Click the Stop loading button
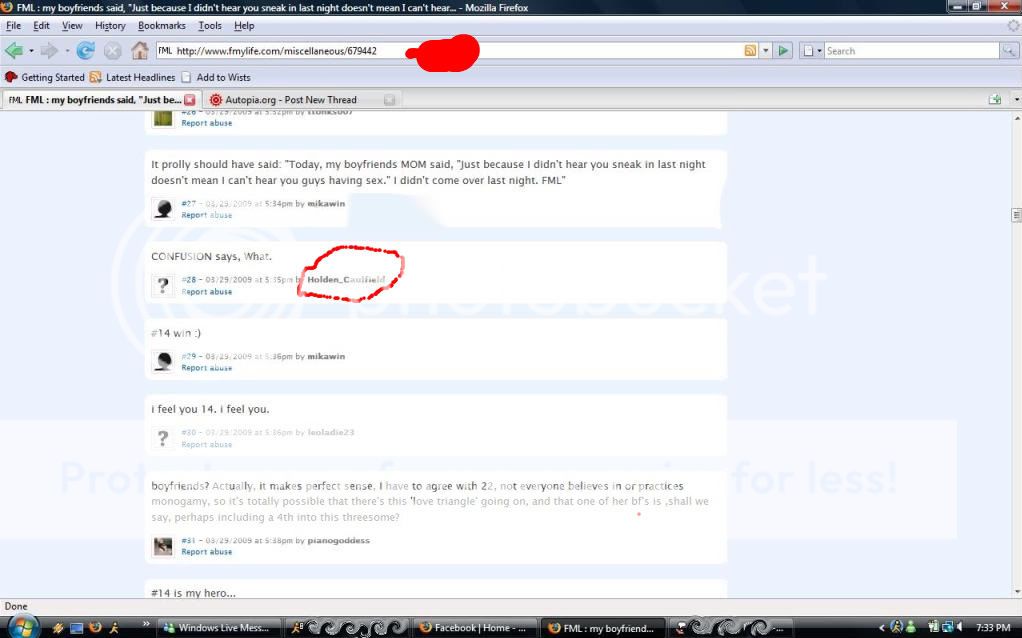This screenshot has height=638, width=1022. pyautogui.click(x=113, y=50)
